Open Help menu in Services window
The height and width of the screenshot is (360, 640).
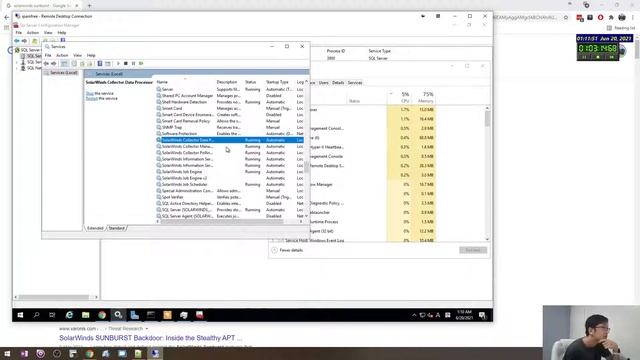(91, 55)
